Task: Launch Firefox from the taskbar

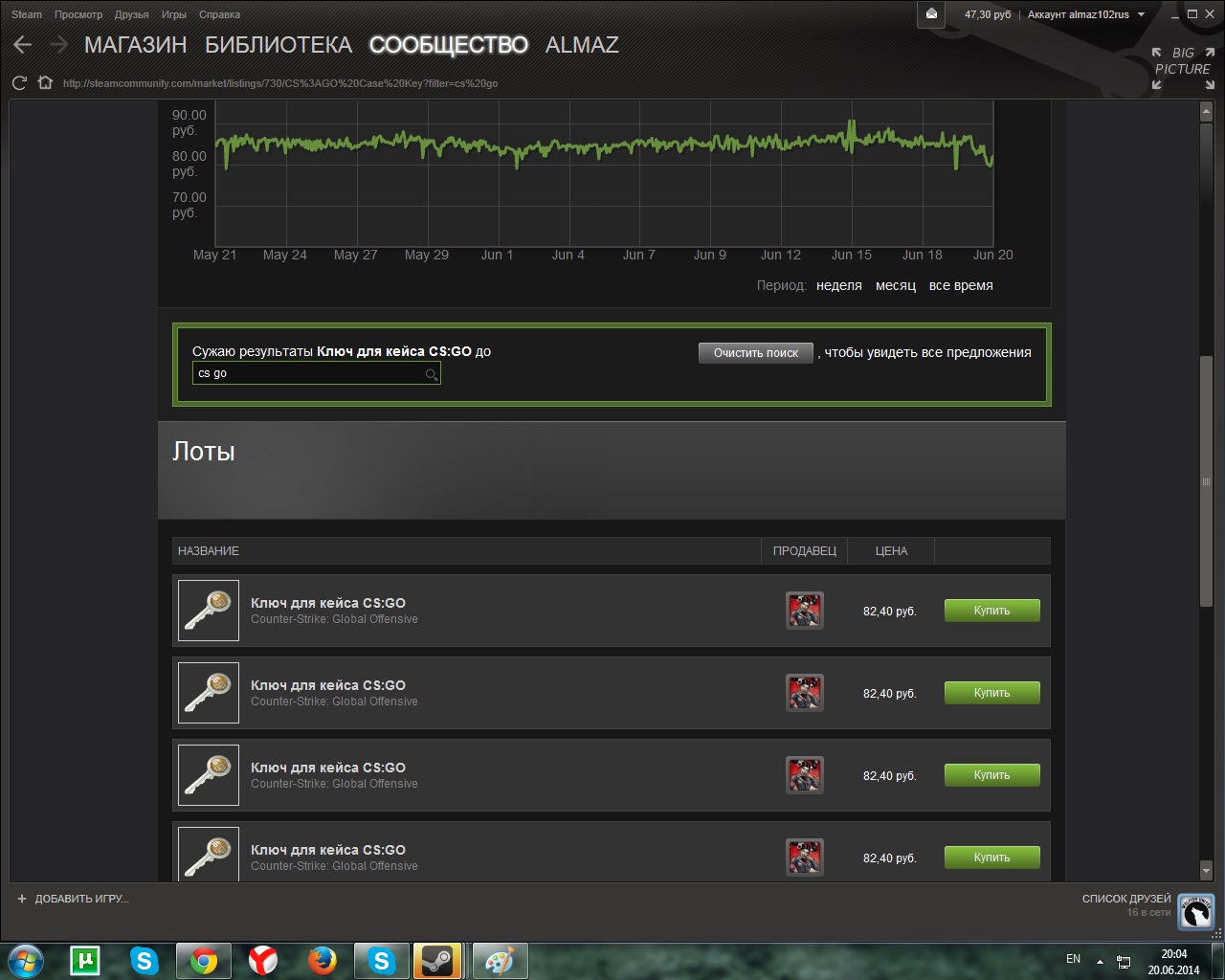Action: (x=322, y=960)
